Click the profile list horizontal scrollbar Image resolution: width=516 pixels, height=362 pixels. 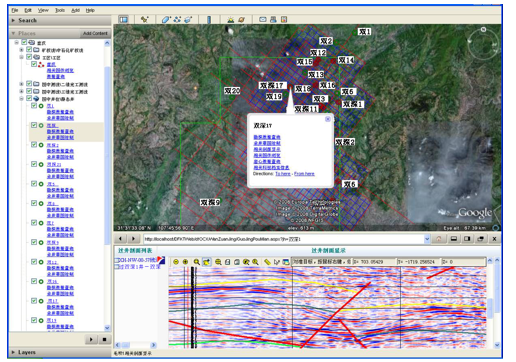coord(136,345)
